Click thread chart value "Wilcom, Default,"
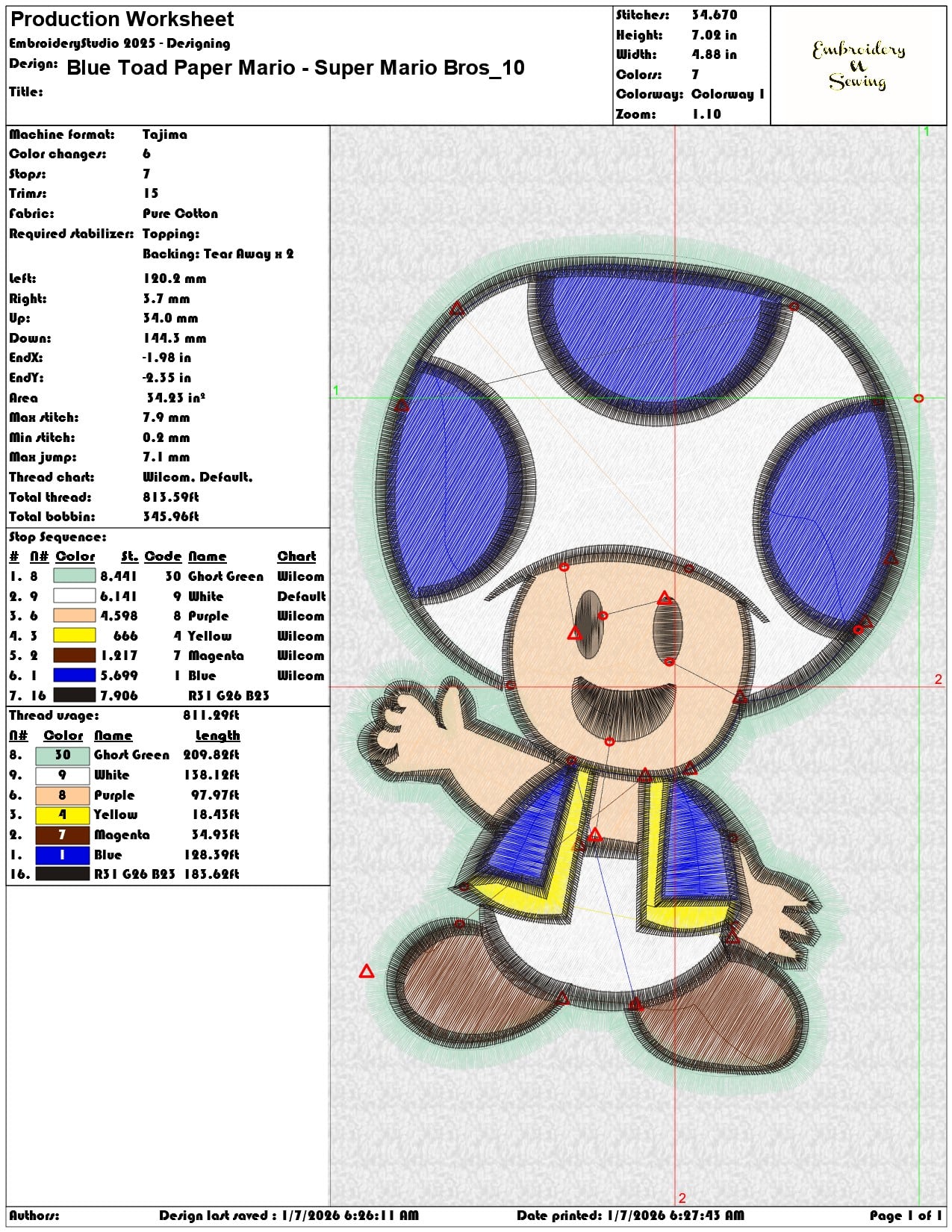952x1232 pixels. [198, 477]
